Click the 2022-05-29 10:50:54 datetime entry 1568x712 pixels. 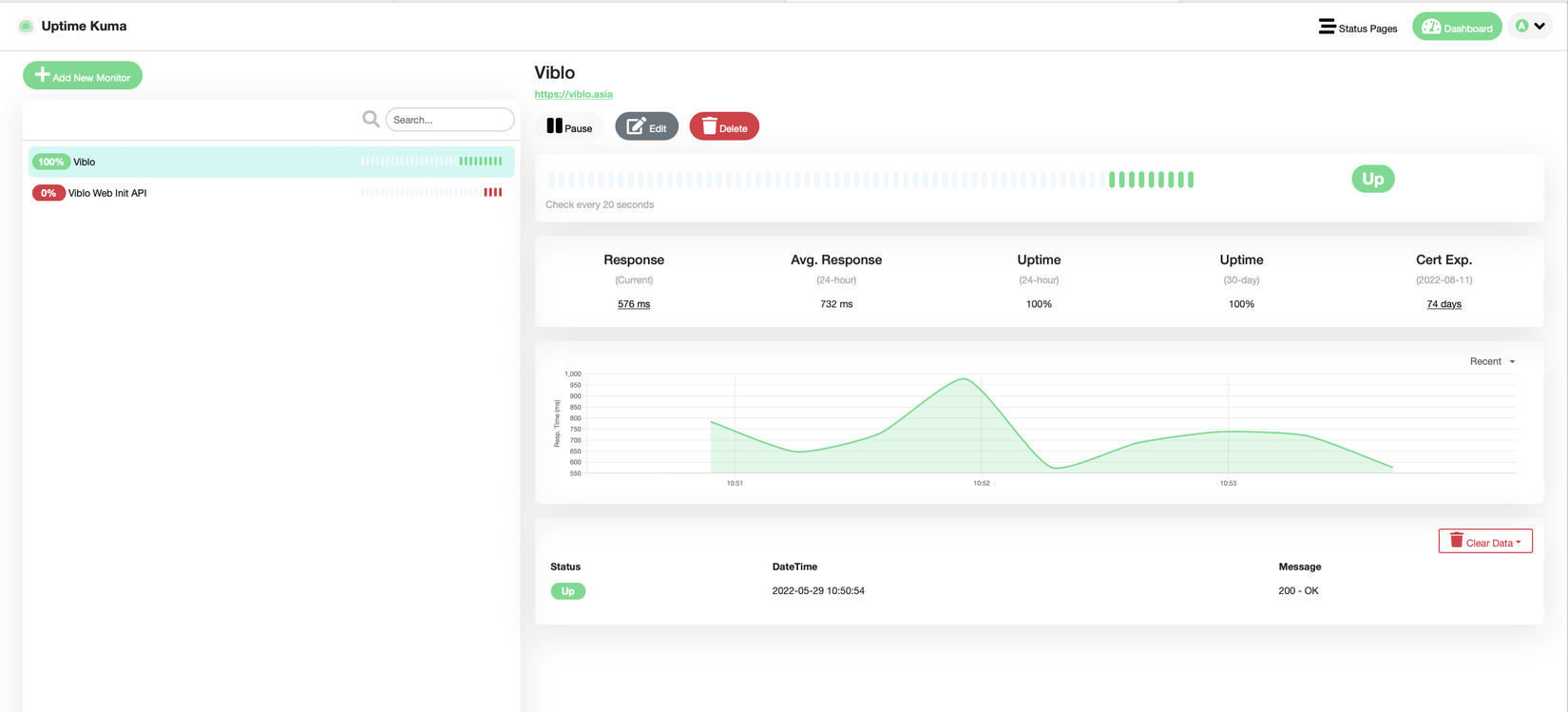pos(818,591)
